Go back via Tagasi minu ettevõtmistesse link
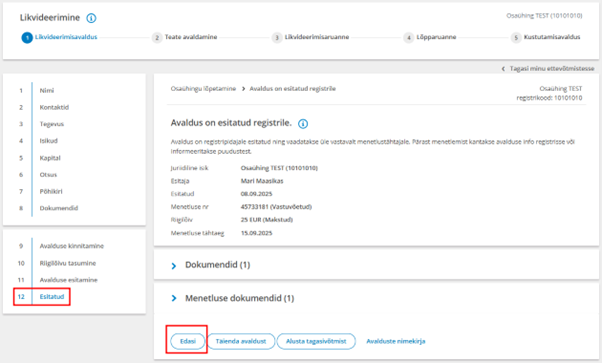 point(548,68)
